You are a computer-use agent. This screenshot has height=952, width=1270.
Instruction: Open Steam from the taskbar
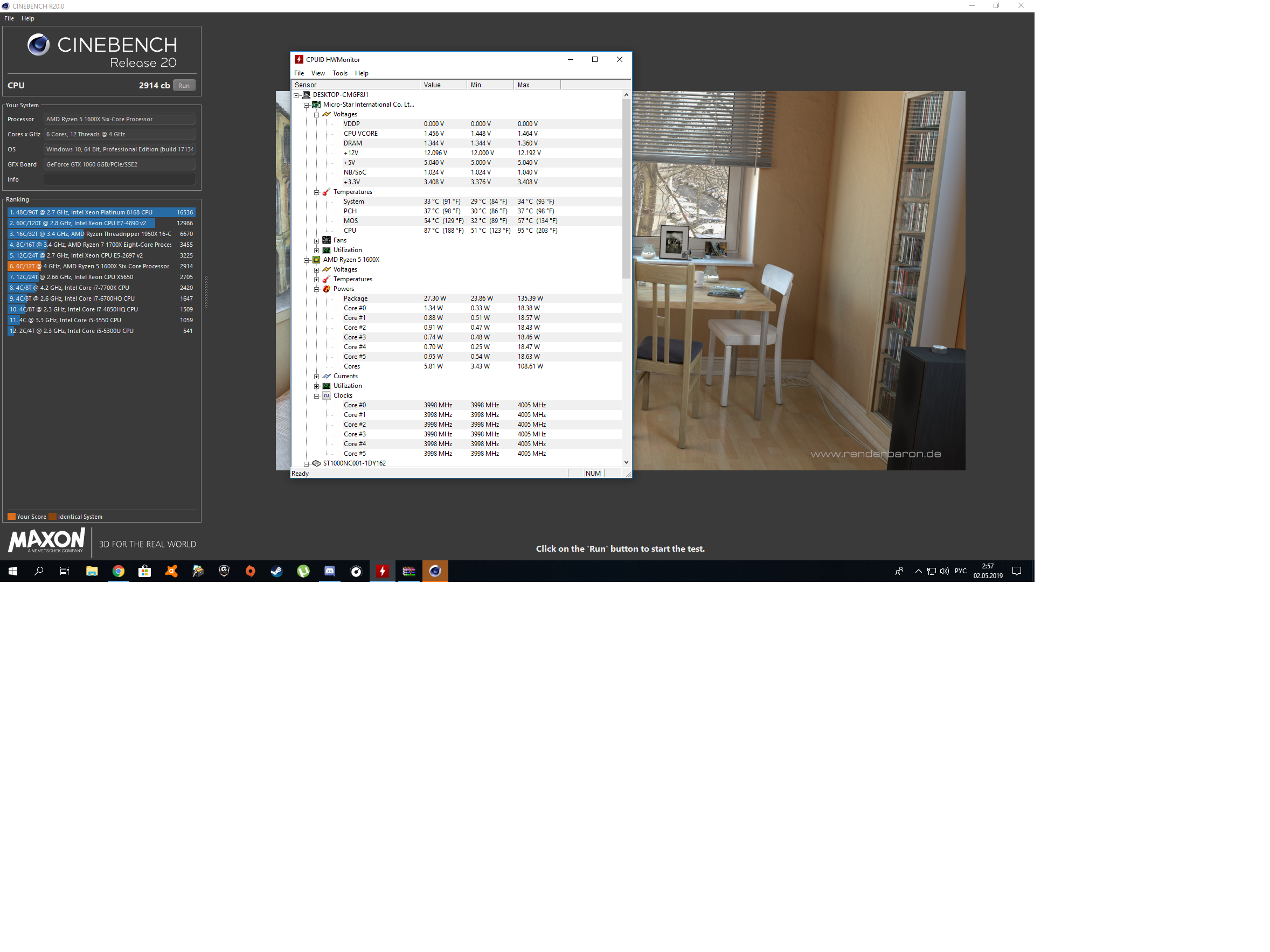click(277, 571)
